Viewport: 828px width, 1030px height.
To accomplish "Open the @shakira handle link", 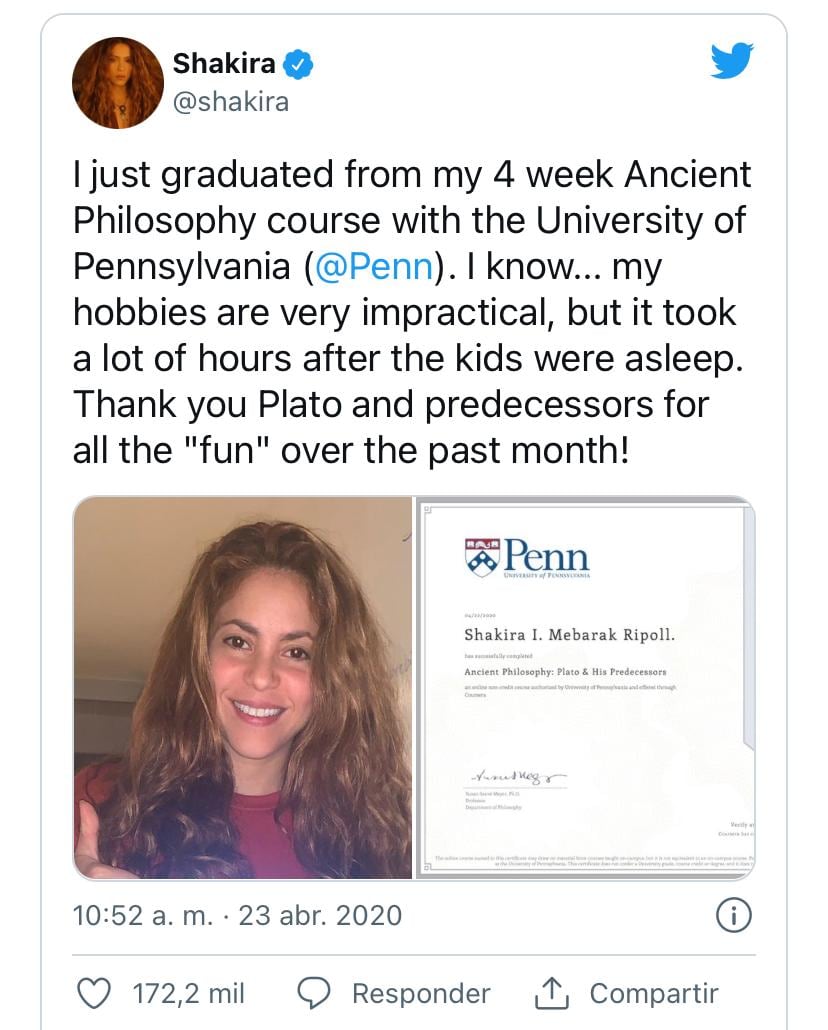I will tap(231, 102).
